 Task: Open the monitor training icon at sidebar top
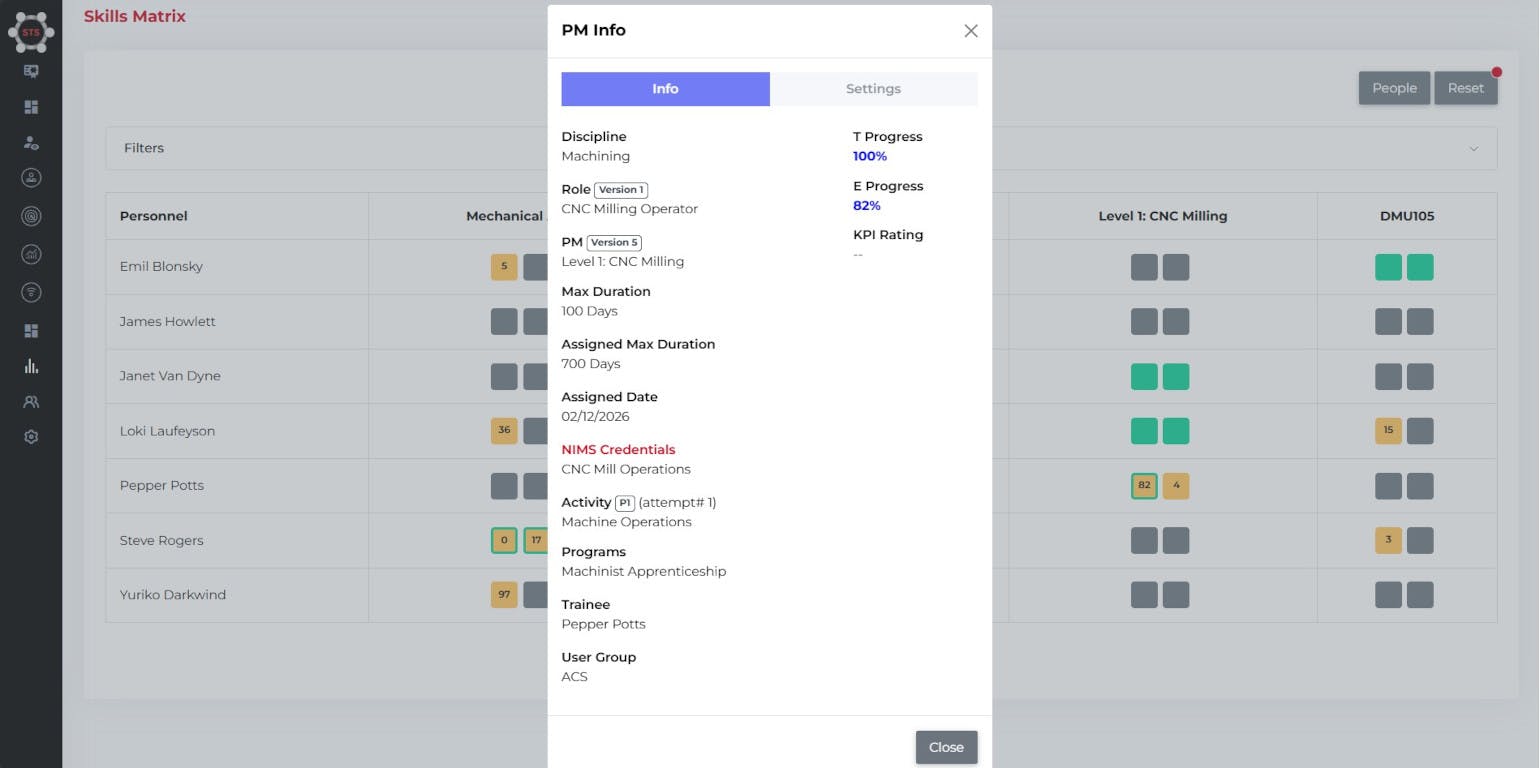tap(31, 71)
